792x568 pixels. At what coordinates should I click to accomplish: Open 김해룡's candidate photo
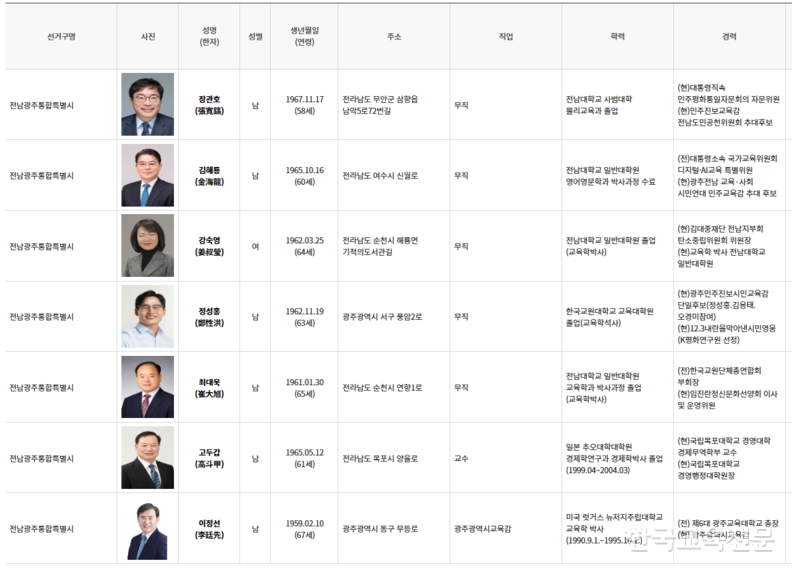[x=147, y=175]
